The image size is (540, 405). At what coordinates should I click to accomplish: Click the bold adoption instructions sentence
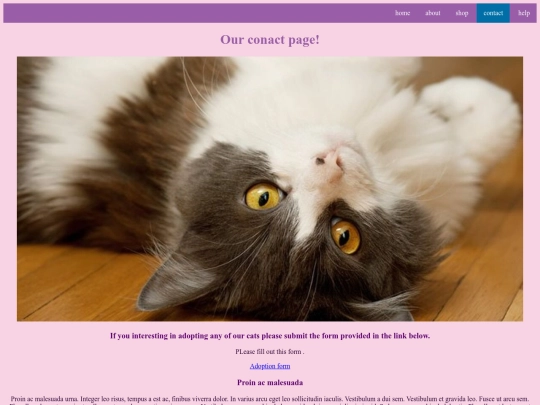click(x=270, y=336)
